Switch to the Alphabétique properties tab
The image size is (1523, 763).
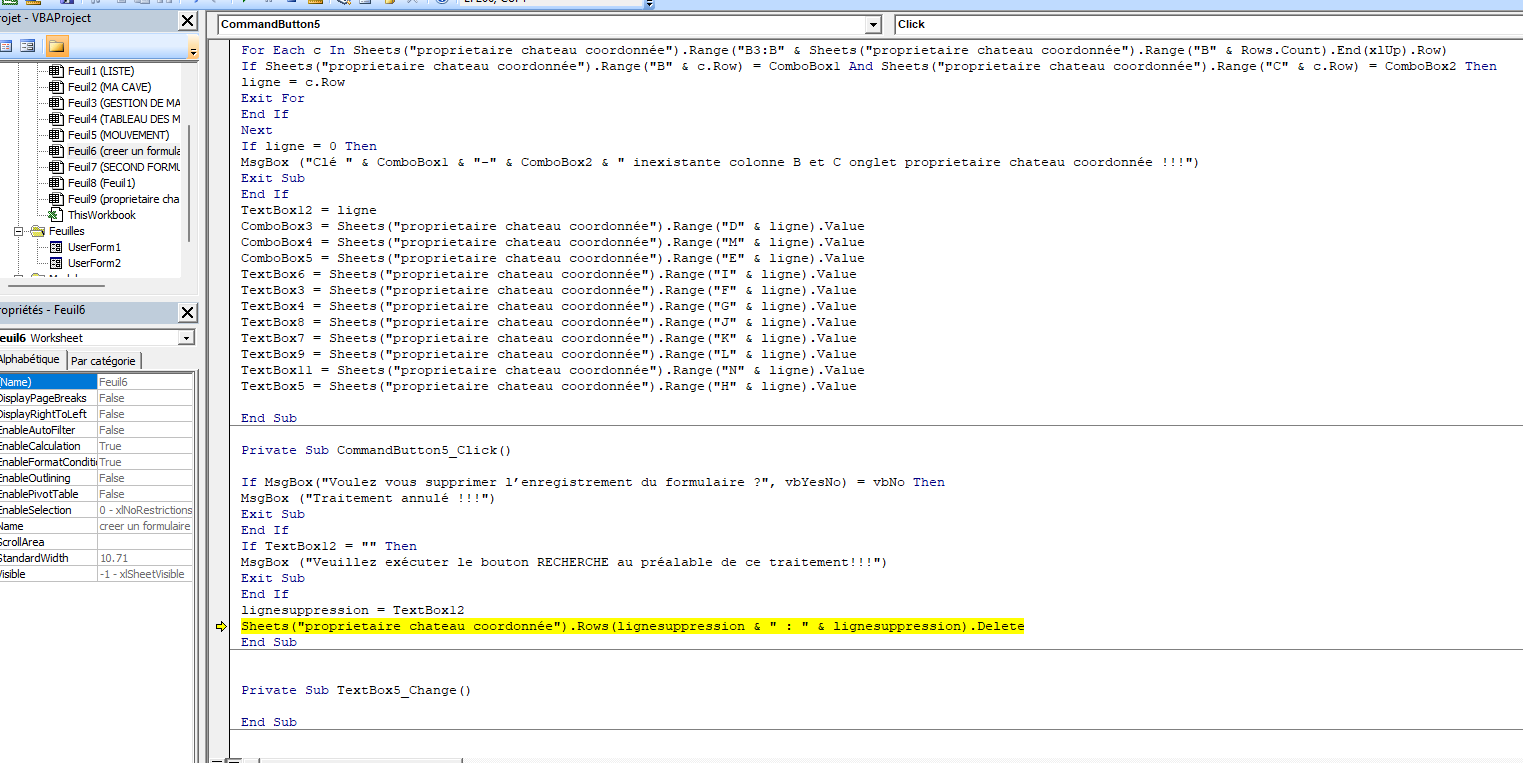click(x=30, y=360)
